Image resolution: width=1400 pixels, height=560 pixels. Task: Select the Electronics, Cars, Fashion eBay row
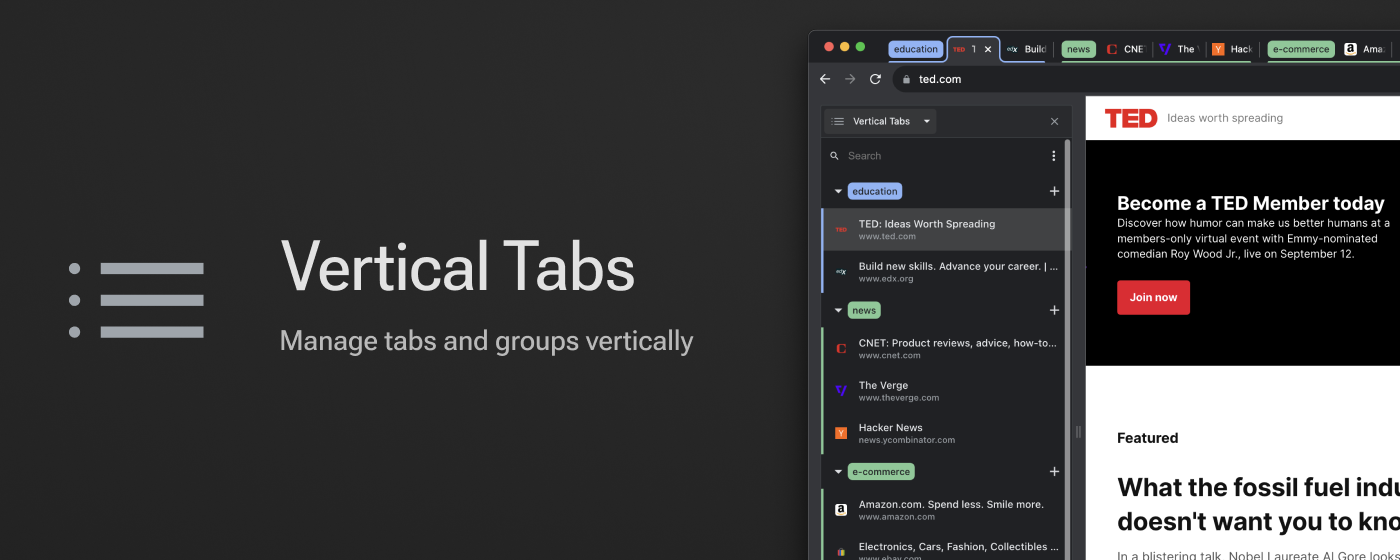[943, 548]
